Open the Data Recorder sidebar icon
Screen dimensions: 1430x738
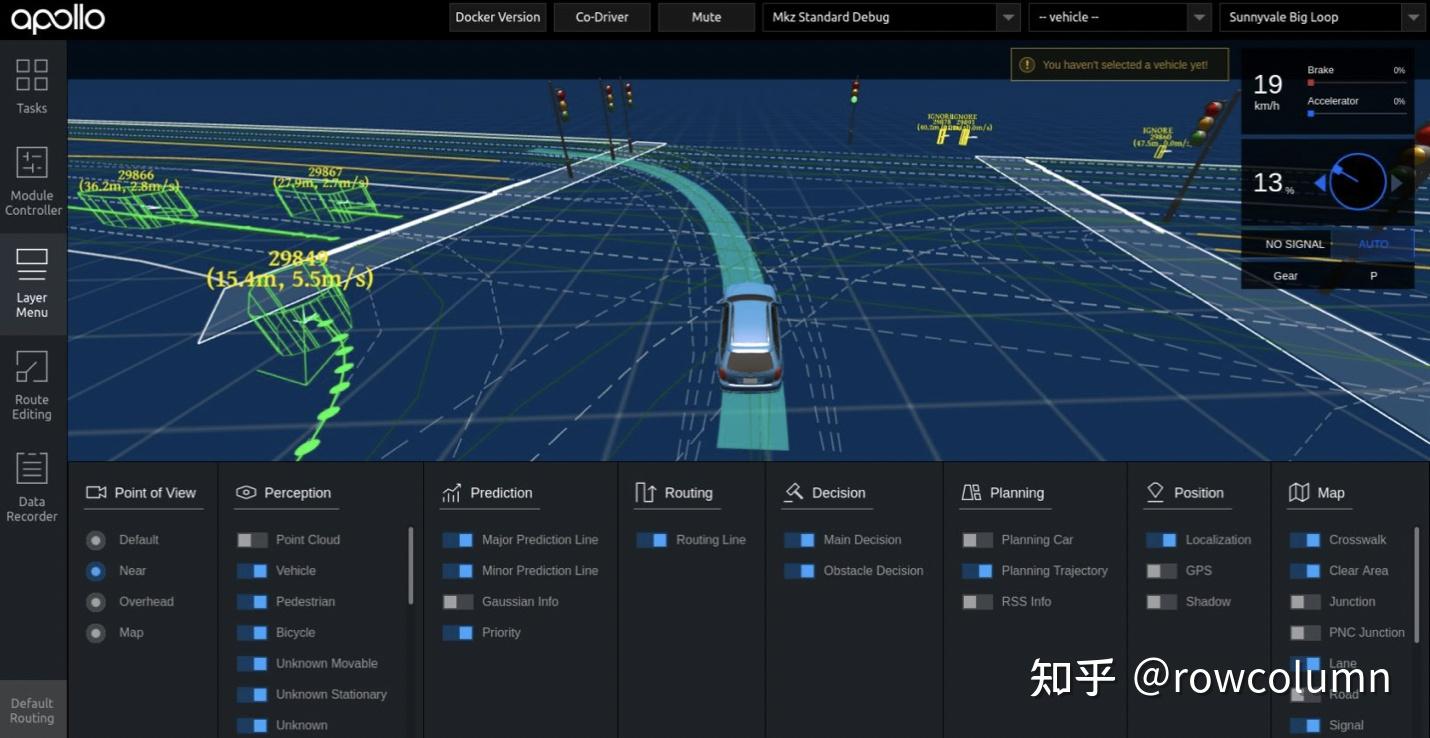pyautogui.click(x=32, y=487)
